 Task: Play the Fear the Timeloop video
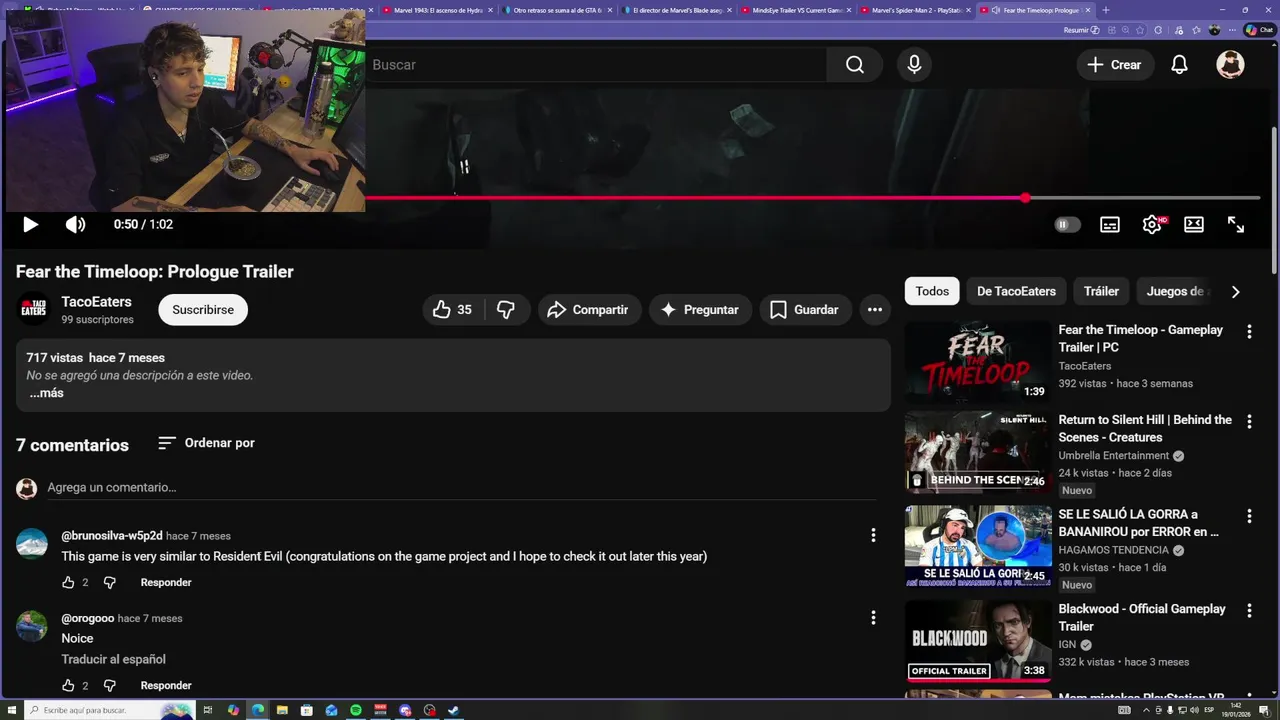[30, 224]
